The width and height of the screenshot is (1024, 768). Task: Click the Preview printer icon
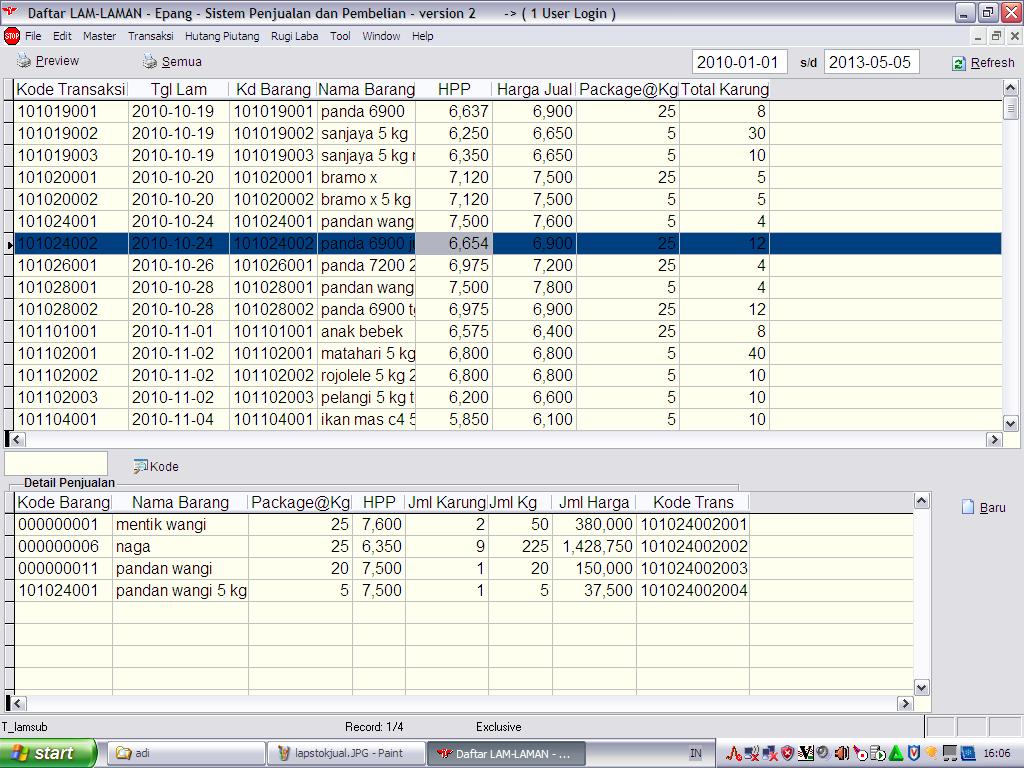click(24, 61)
